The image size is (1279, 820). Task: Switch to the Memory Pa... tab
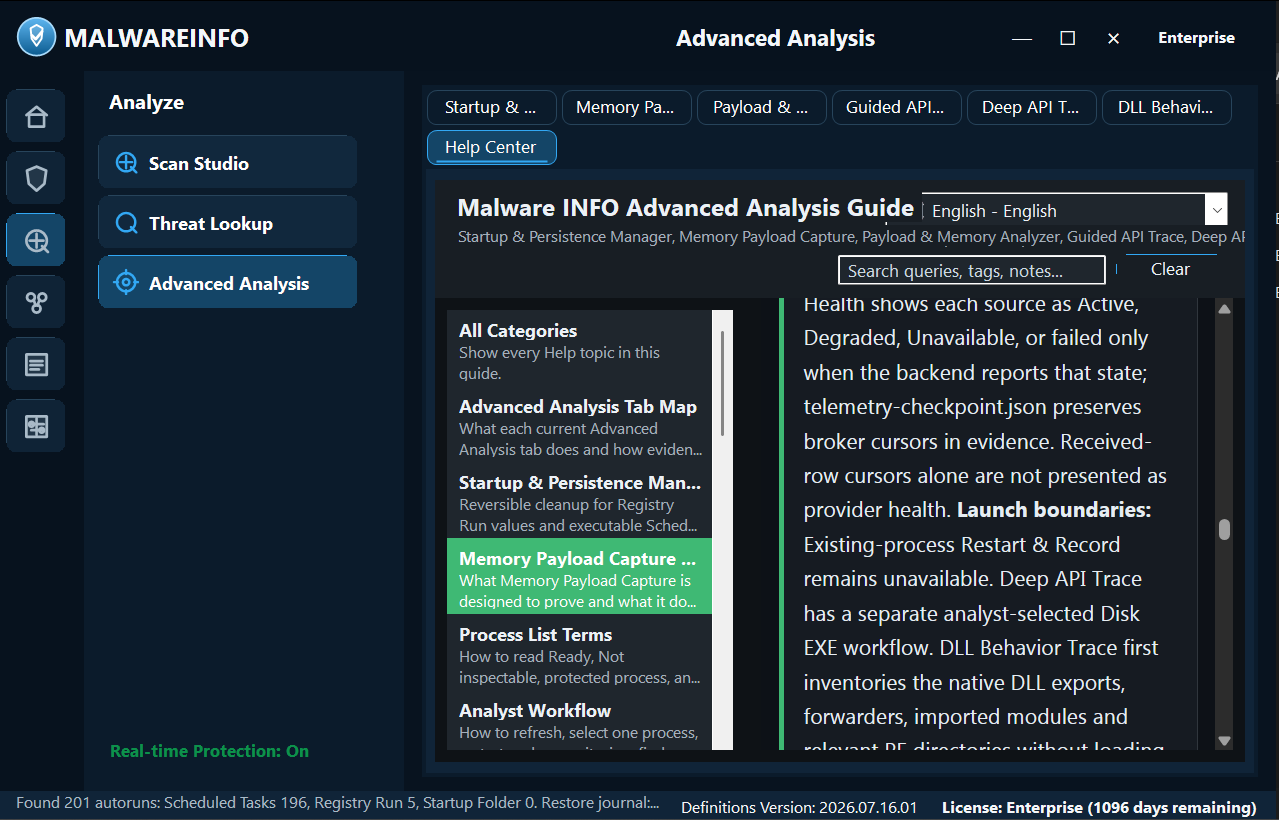point(626,107)
